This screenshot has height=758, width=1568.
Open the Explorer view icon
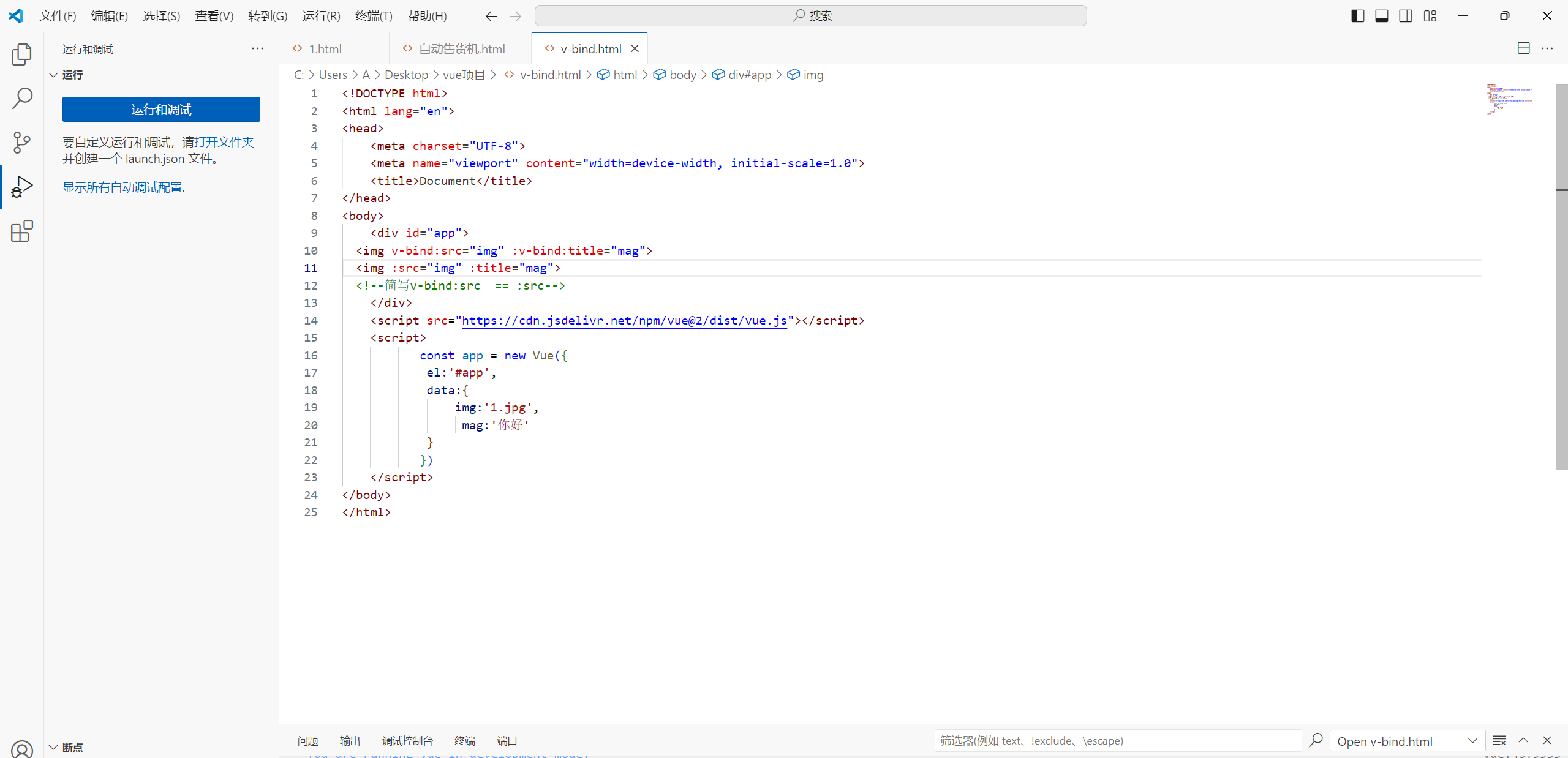[21, 54]
